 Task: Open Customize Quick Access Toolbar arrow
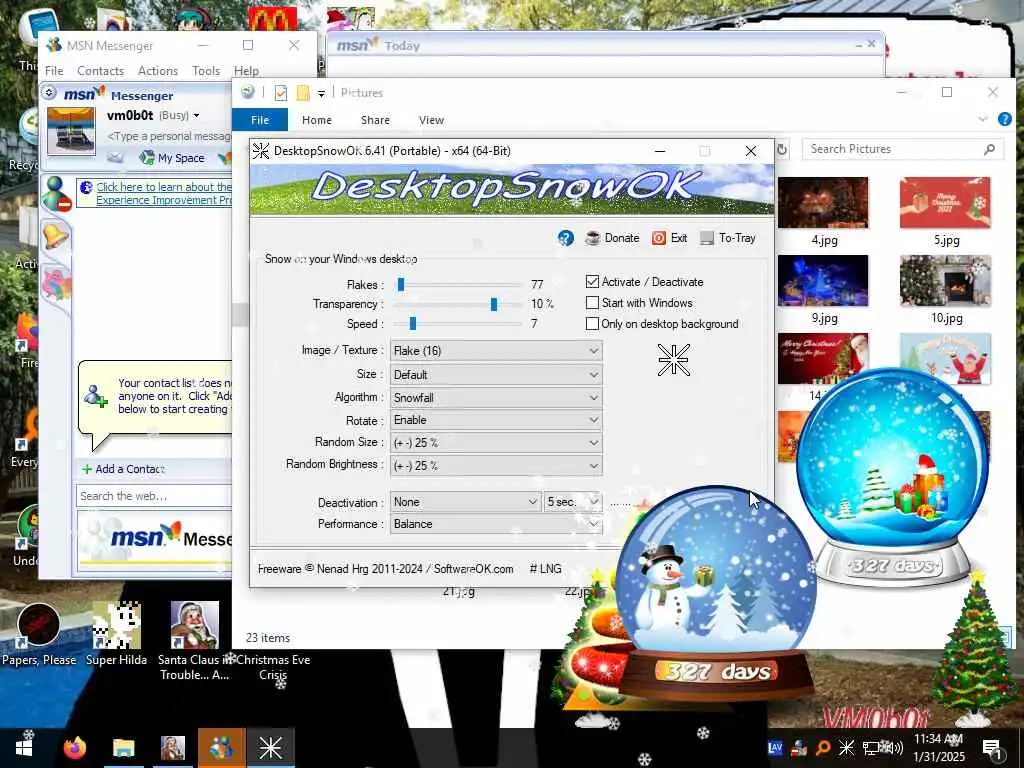(x=321, y=94)
